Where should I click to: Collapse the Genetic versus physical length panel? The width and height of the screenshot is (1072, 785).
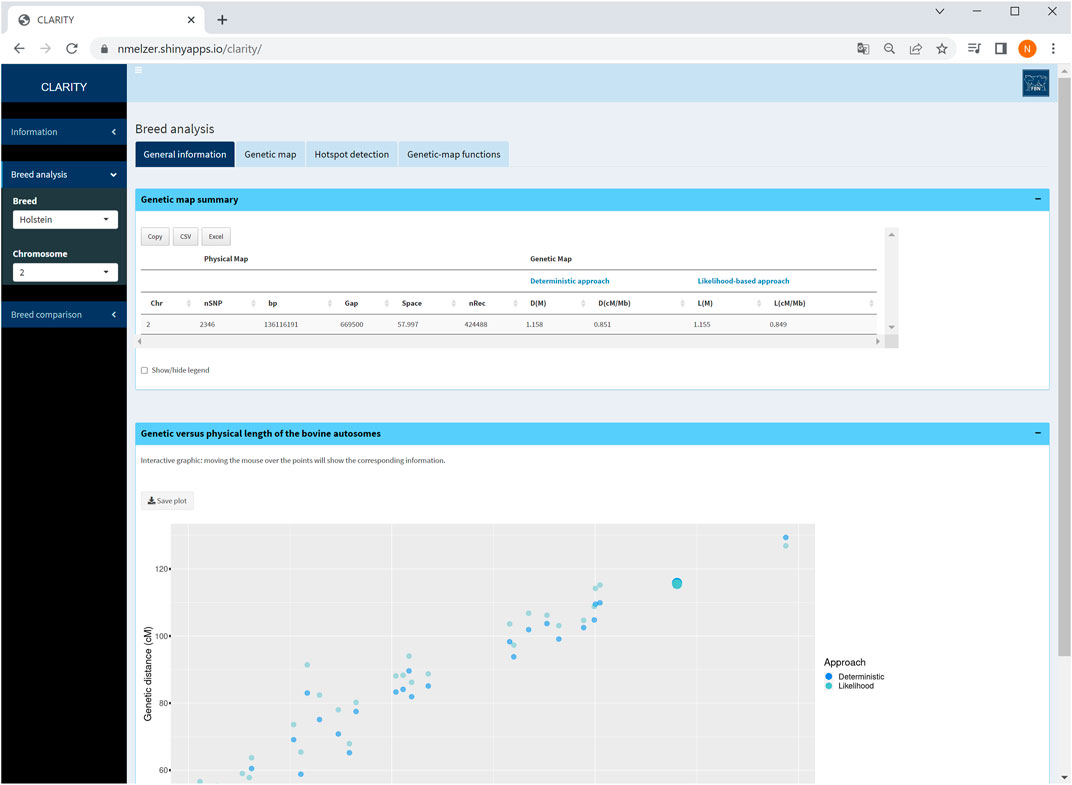click(1038, 433)
